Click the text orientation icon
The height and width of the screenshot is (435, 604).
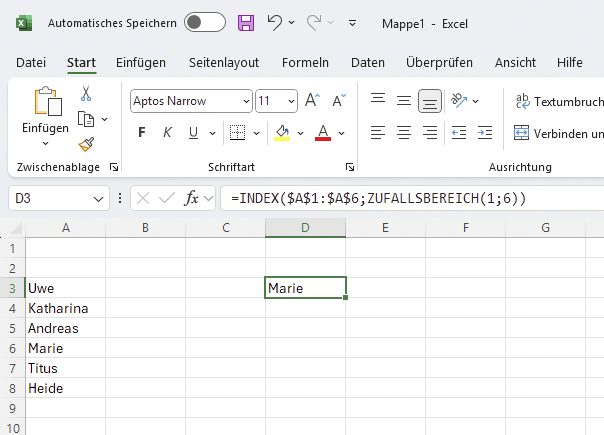459,101
